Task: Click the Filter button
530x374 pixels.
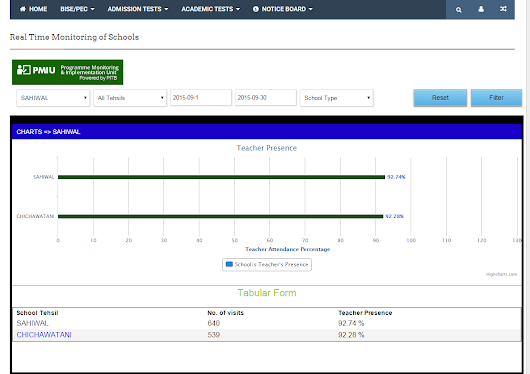Action: point(496,98)
